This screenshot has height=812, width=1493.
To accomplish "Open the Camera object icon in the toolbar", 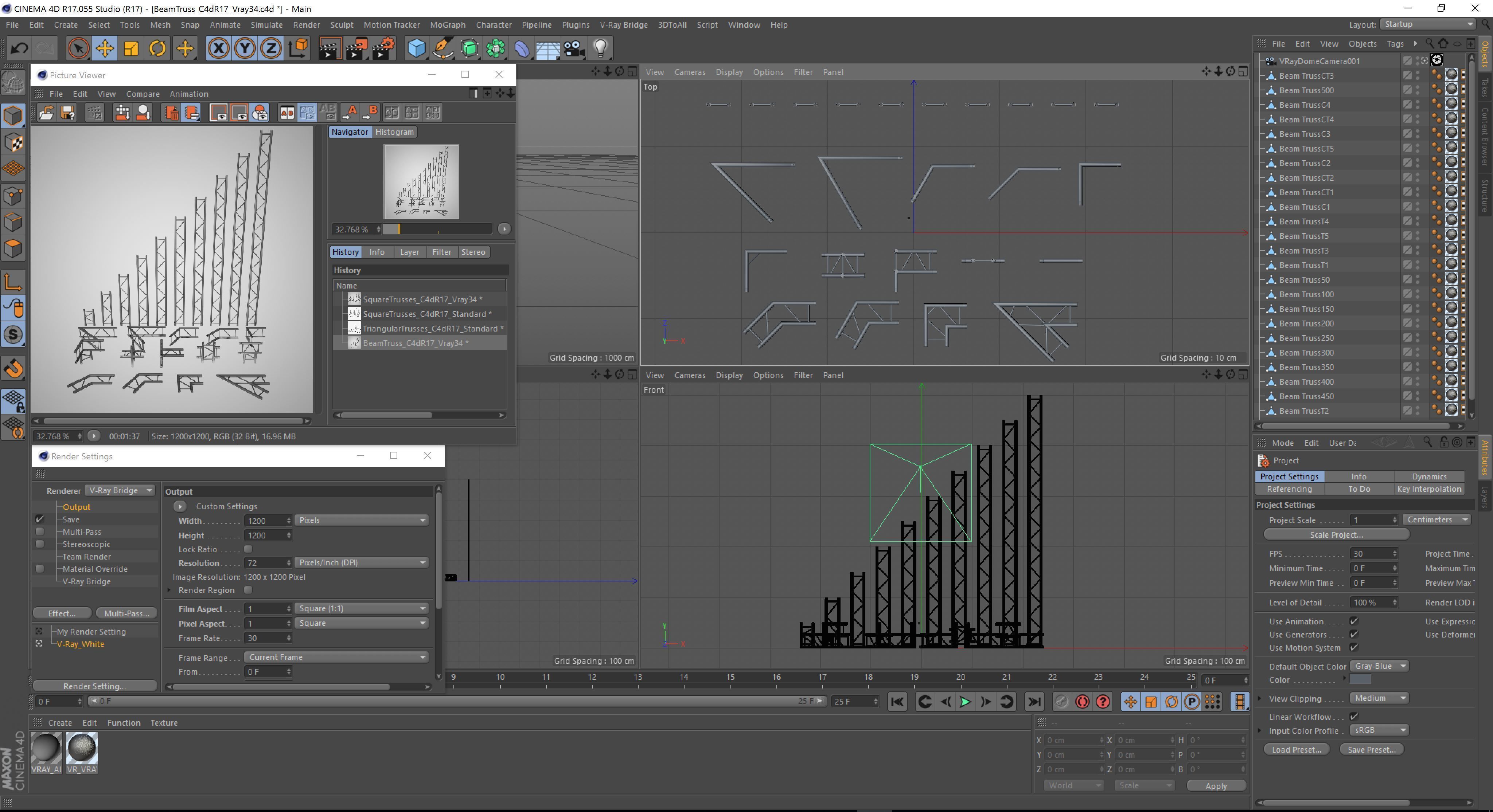I will [x=574, y=49].
